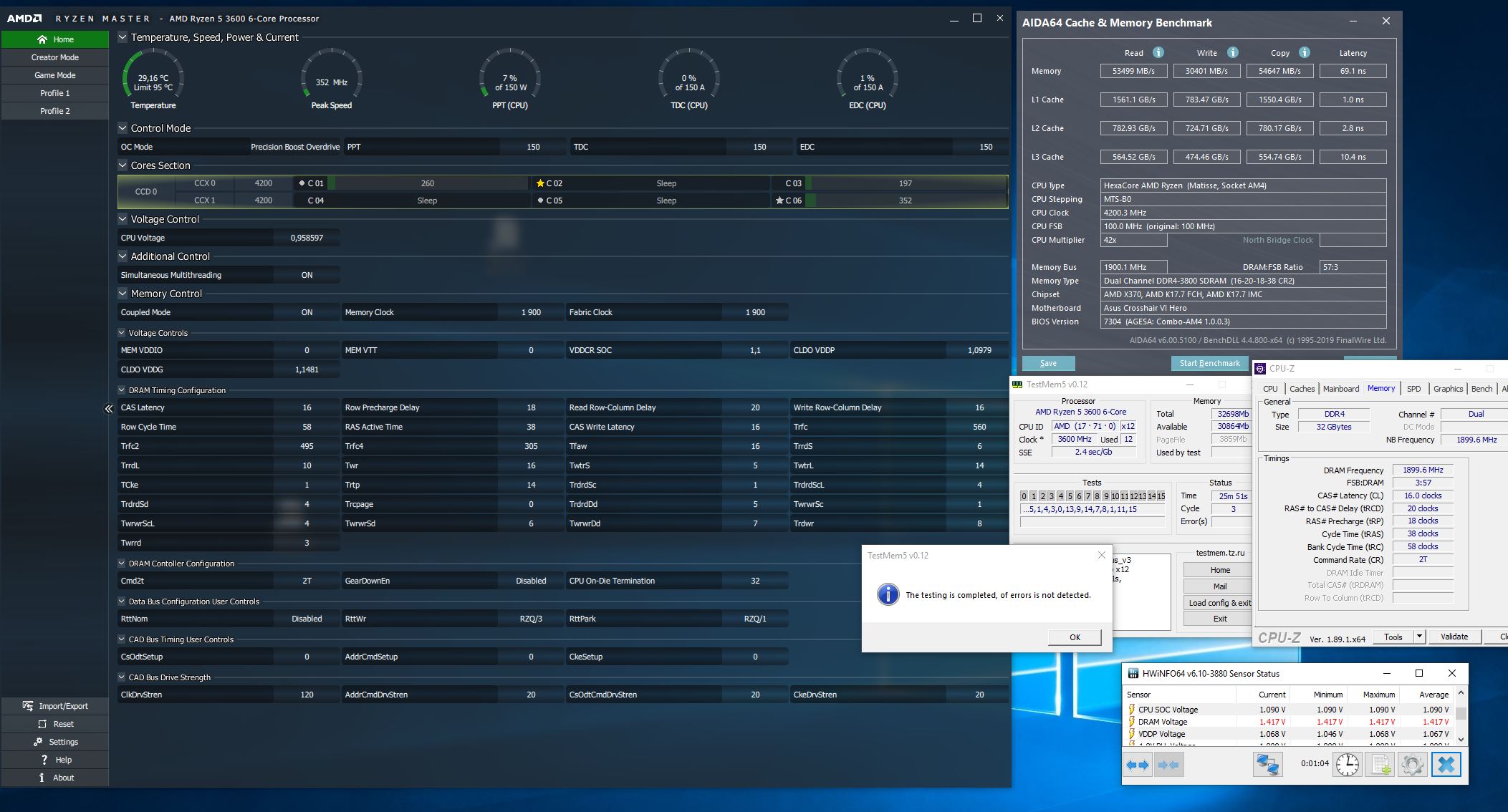Click HWiNFO sensor list scrollbar thumb

[x=1461, y=714]
